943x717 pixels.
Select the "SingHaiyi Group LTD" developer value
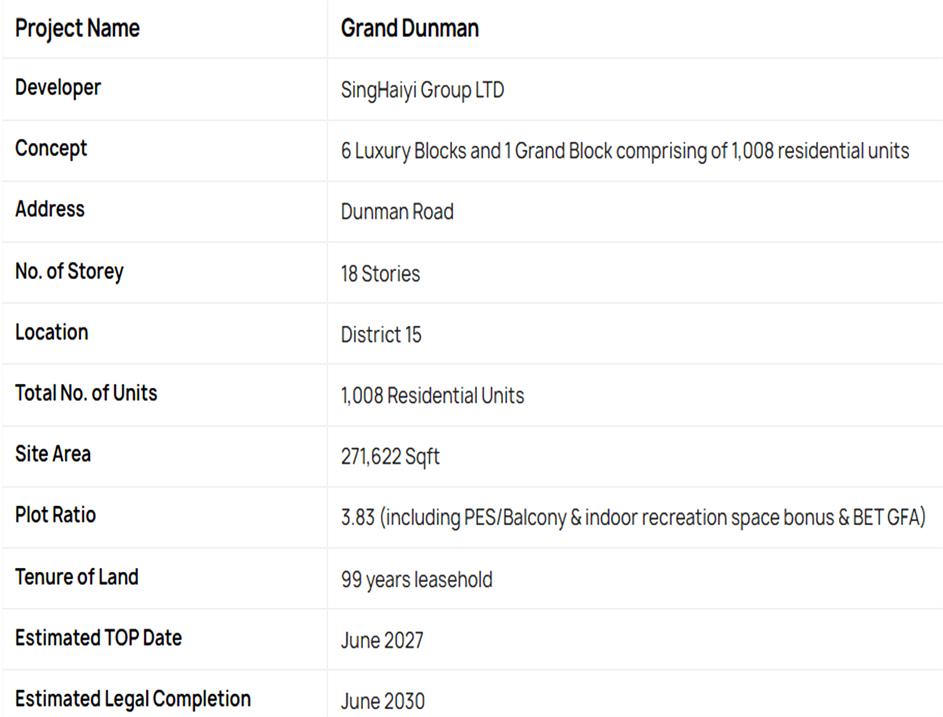tap(422, 90)
